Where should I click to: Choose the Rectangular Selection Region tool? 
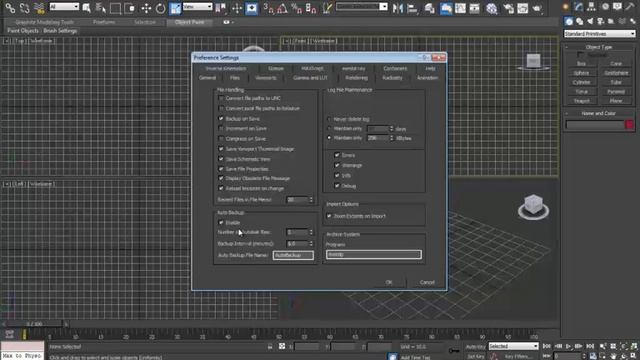115,8
